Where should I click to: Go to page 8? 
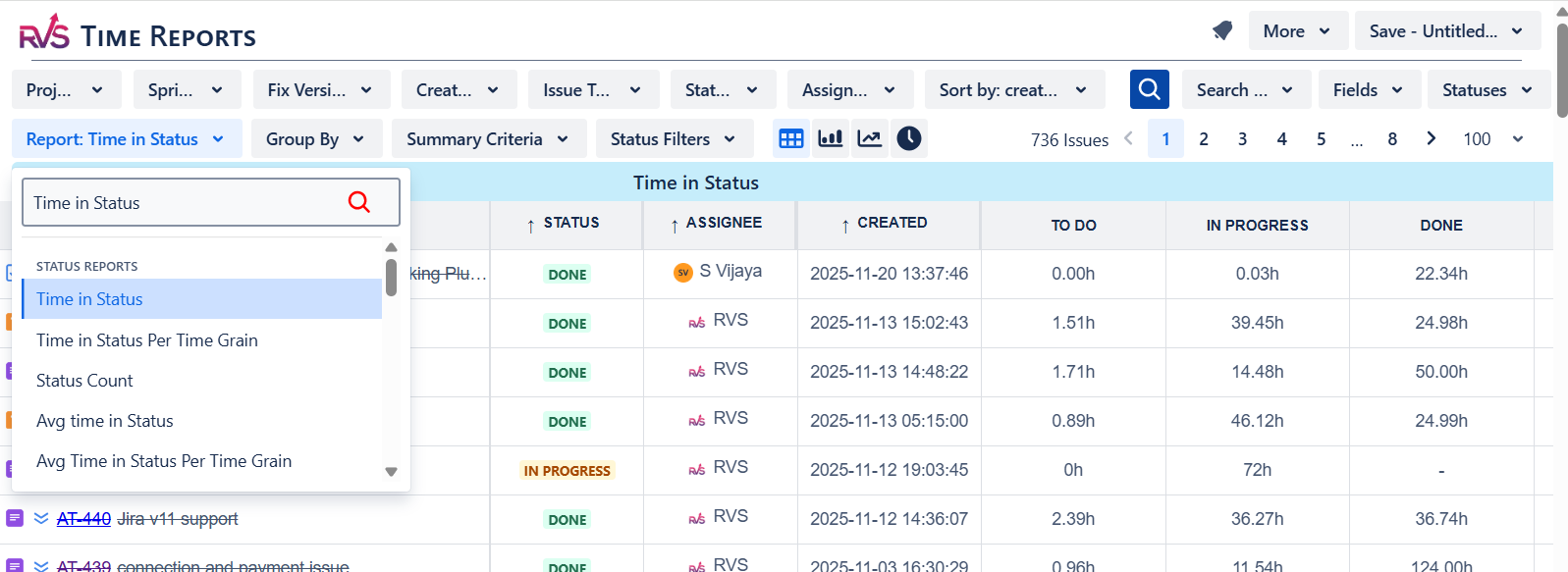1392,138
